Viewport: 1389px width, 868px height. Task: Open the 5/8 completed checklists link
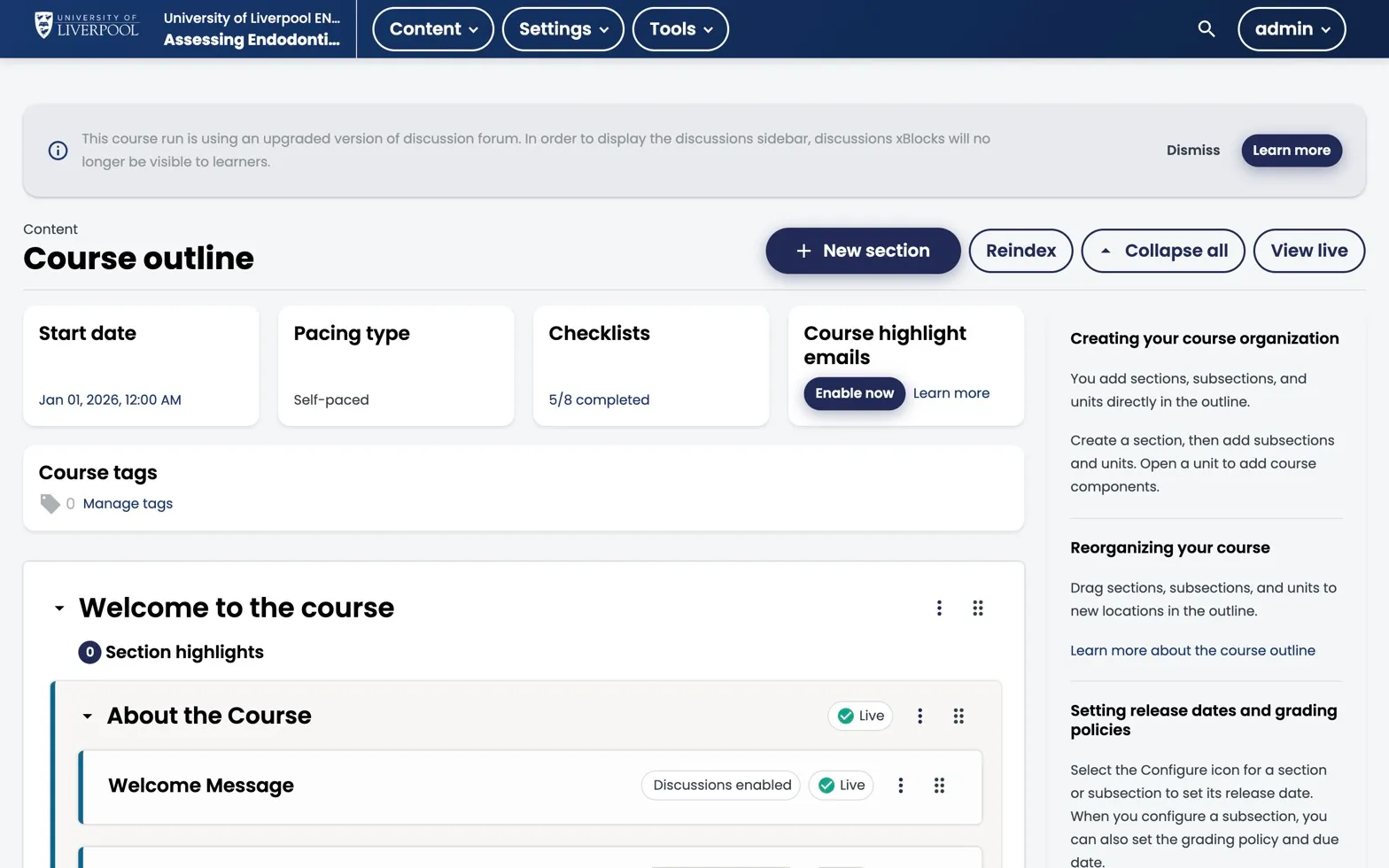pos(599,399)
